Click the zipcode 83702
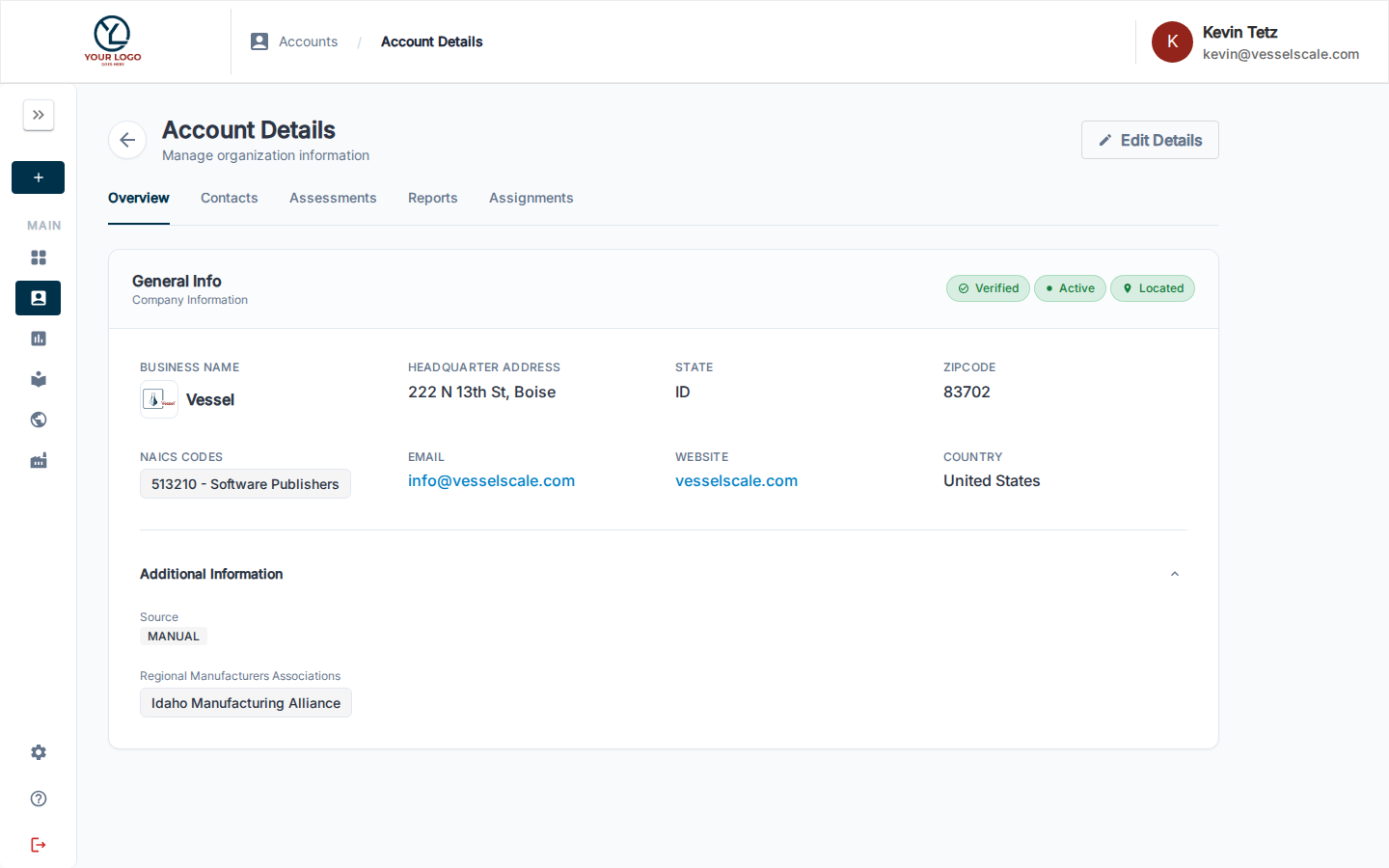This screenshot has width=1389, height=868. tap(967, 392)
